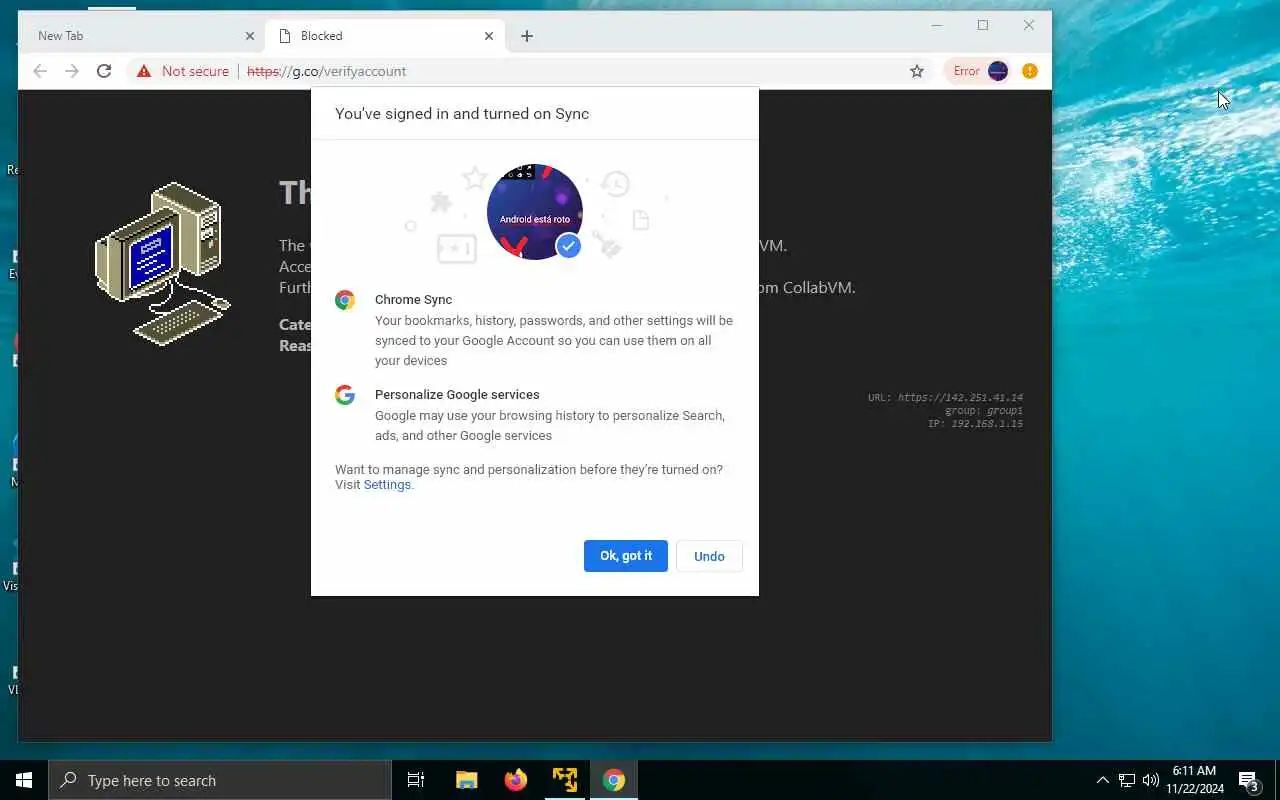1280x800 pixels.
Task: Click the taskbar search box
Action: [220, 780]
